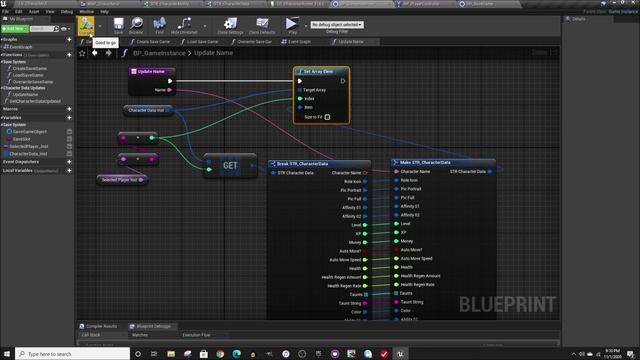
Task: Click the Find toolbar icon
Action: [160, 26]
